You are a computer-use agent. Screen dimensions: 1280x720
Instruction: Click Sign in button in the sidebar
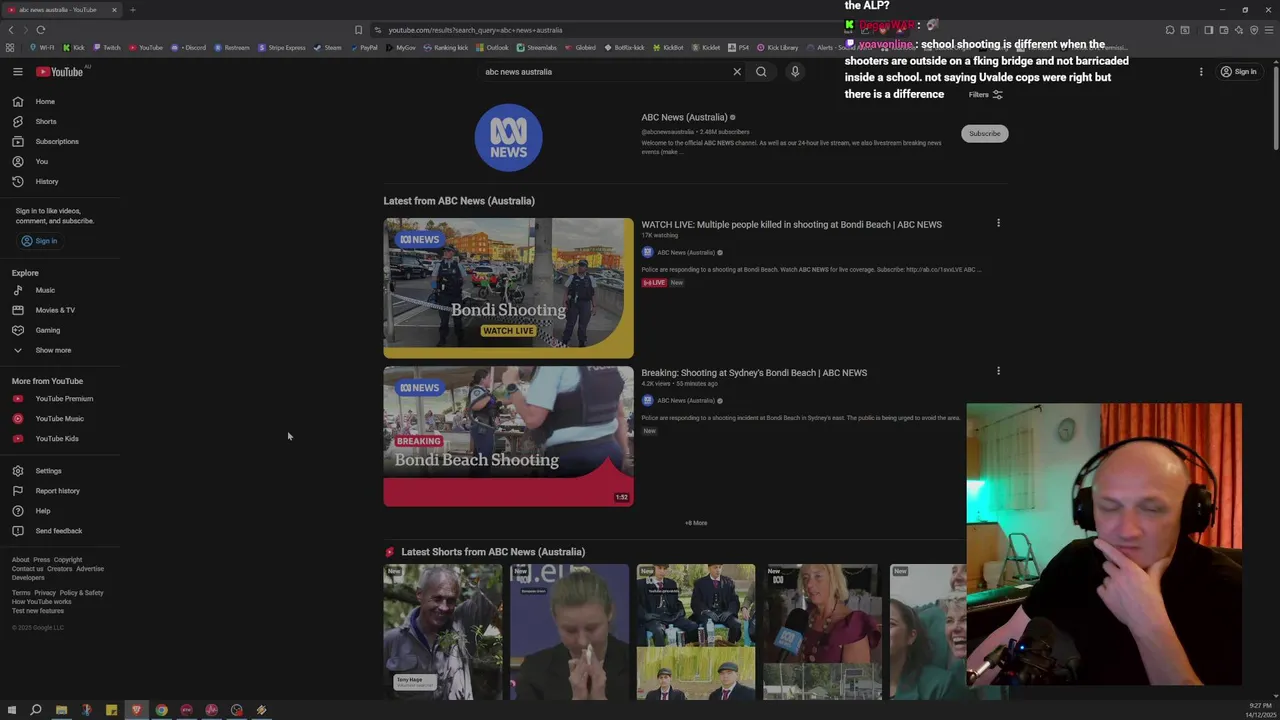[x=40, y=241]
